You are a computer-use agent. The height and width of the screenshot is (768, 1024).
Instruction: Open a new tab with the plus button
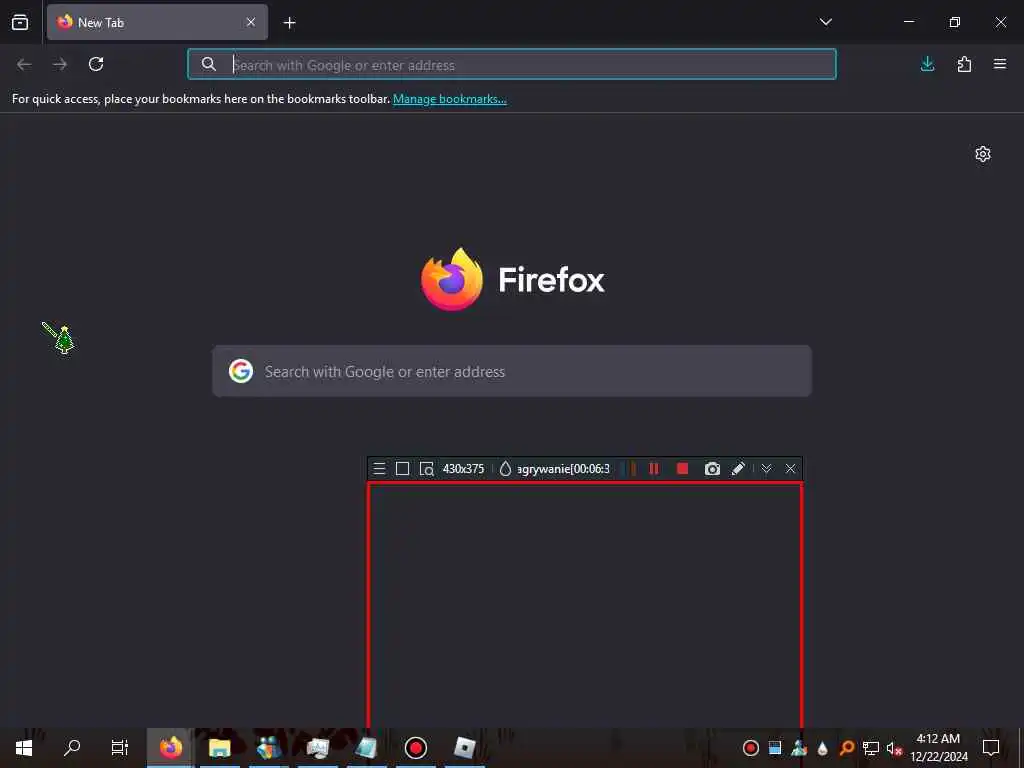(289, 23)
